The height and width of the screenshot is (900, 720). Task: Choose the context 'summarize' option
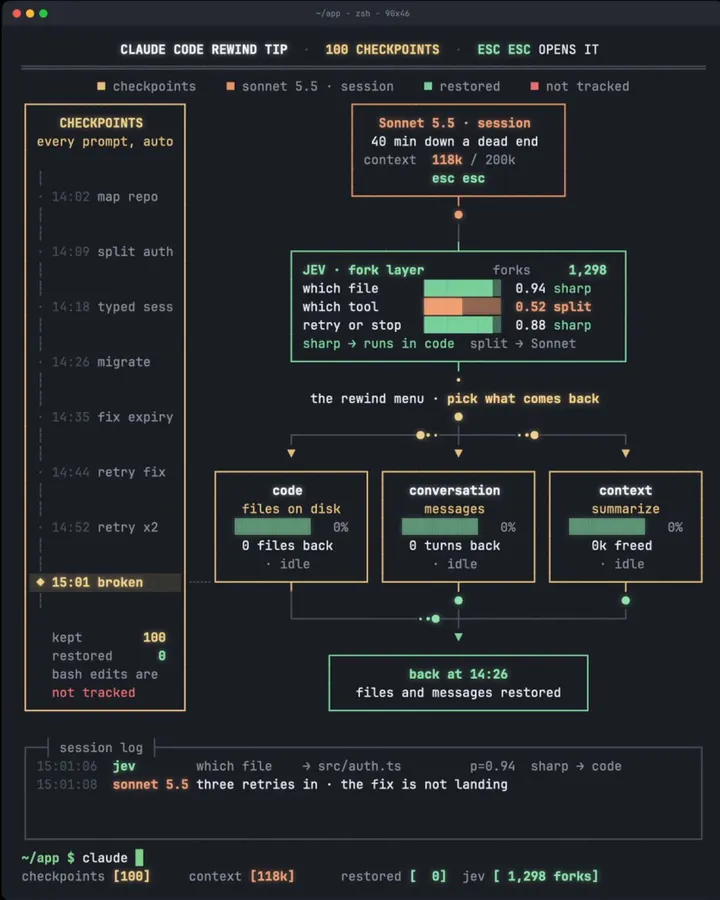coord(626,509)
